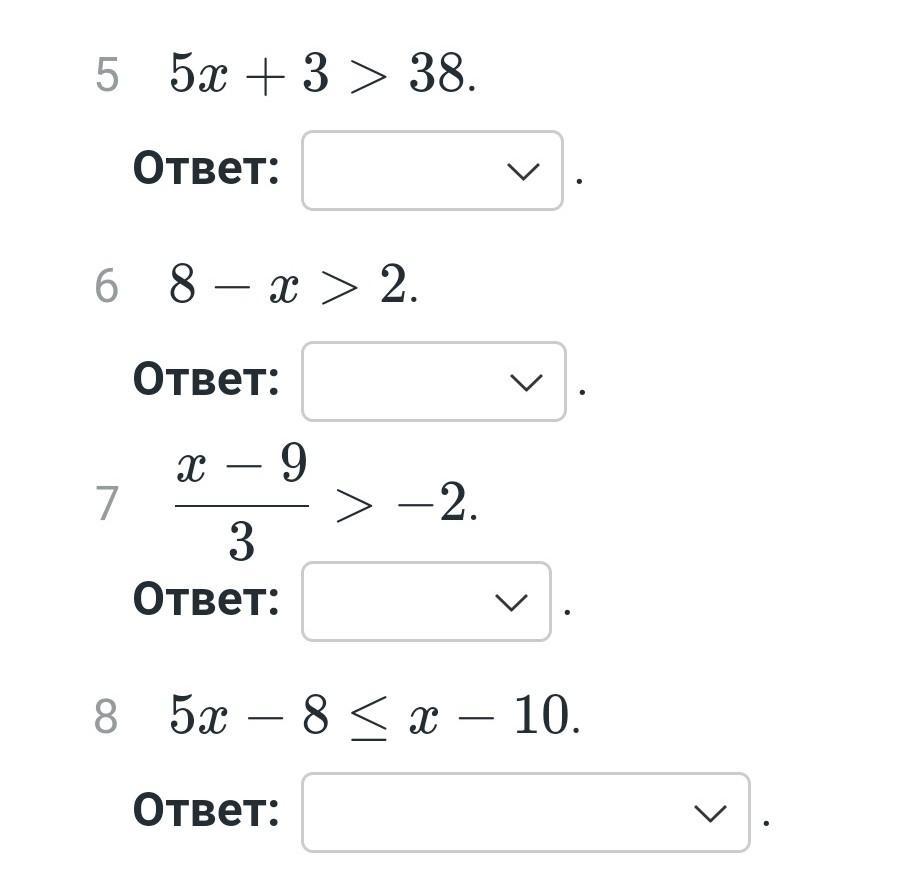This screenshot has height=893, width=897.
Task: Click the inequality 5x + 3 > 38
Action: point(321,75)
